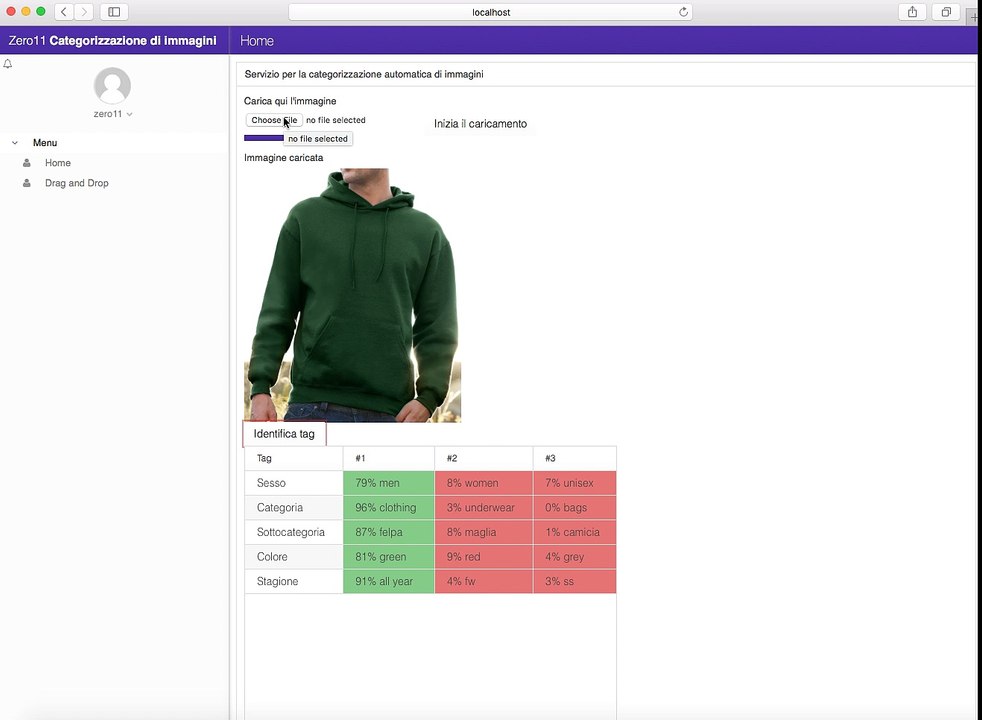Image resolution: width=982 pixels, height=720 pixels.
Task: Collapse the Menu section chevron
Action: pos(15,143)
